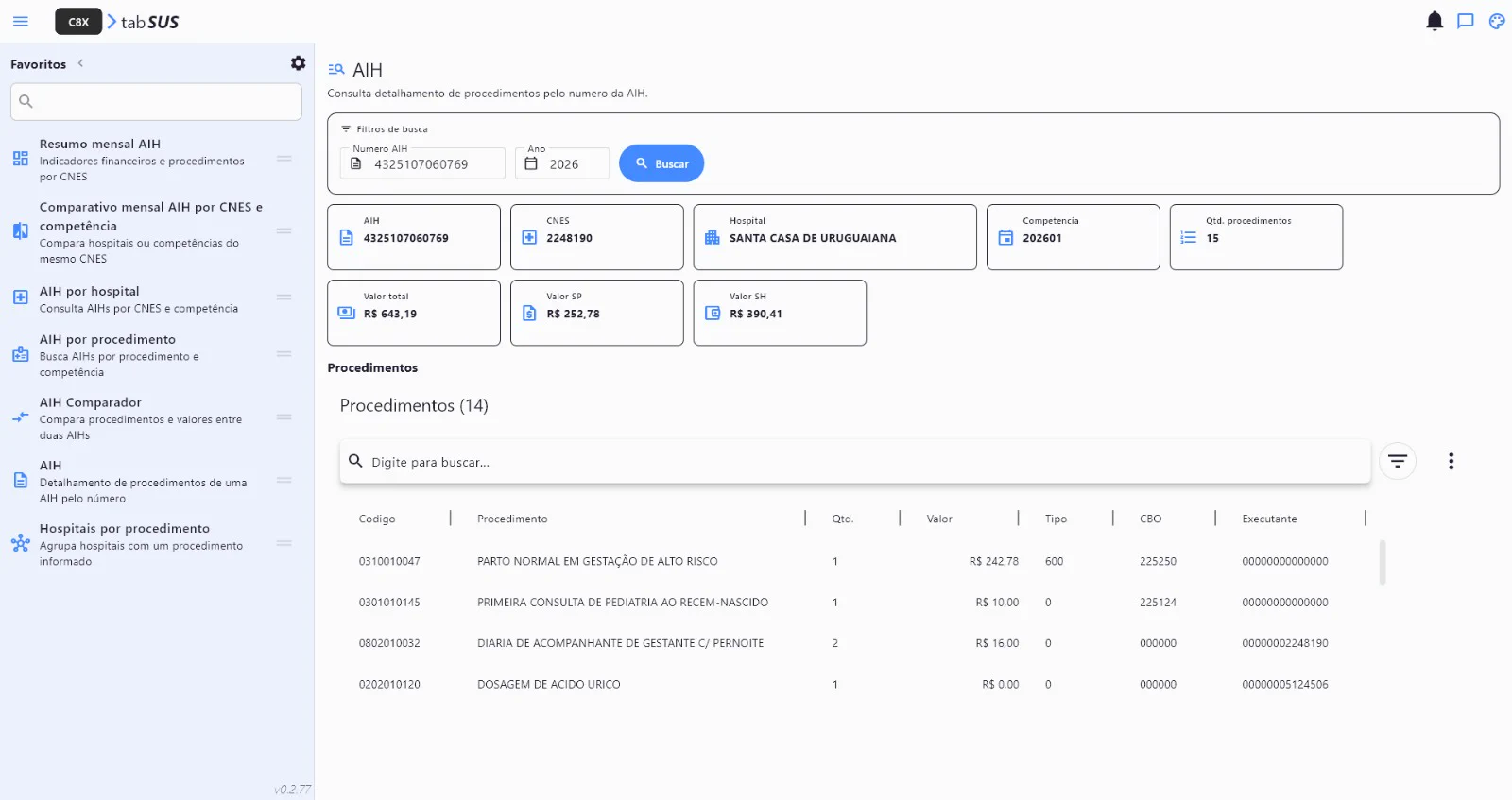Image resolution: width=1512 pixels, height=800 pixels.
Task: Sort by Executante column header
Action: coord(1269,519)
